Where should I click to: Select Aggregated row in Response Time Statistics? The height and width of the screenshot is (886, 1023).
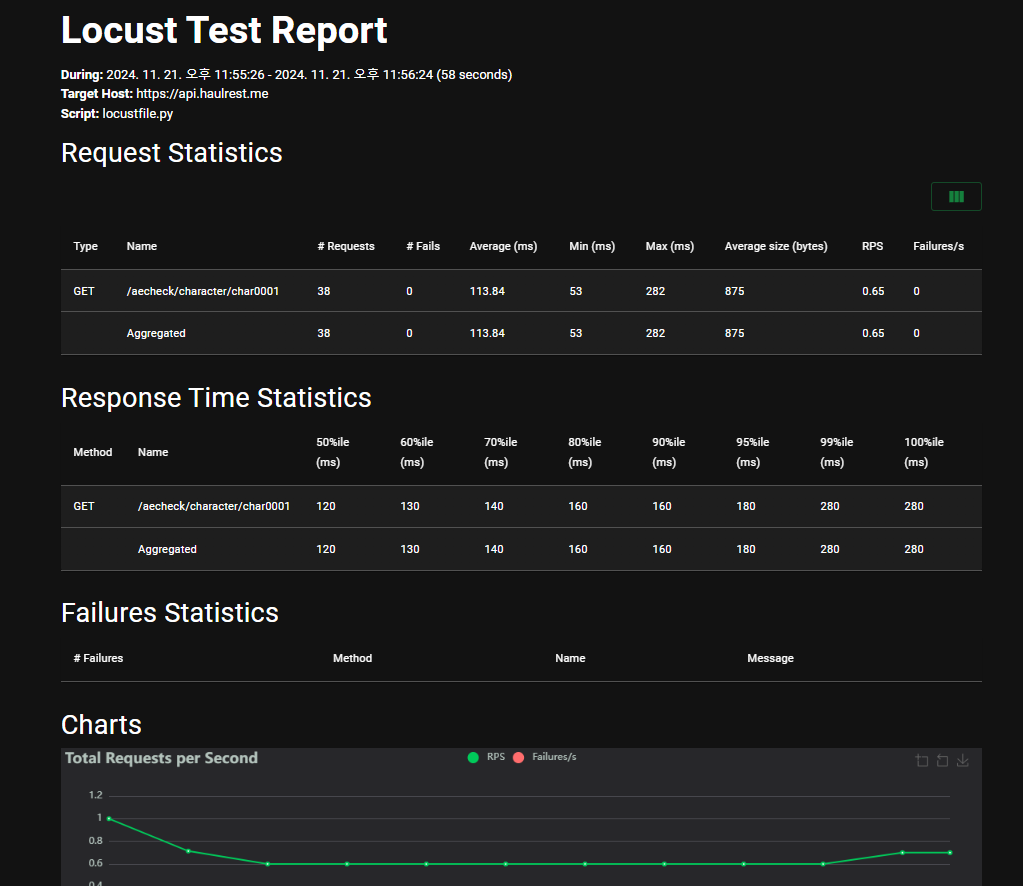pos(167,549)
